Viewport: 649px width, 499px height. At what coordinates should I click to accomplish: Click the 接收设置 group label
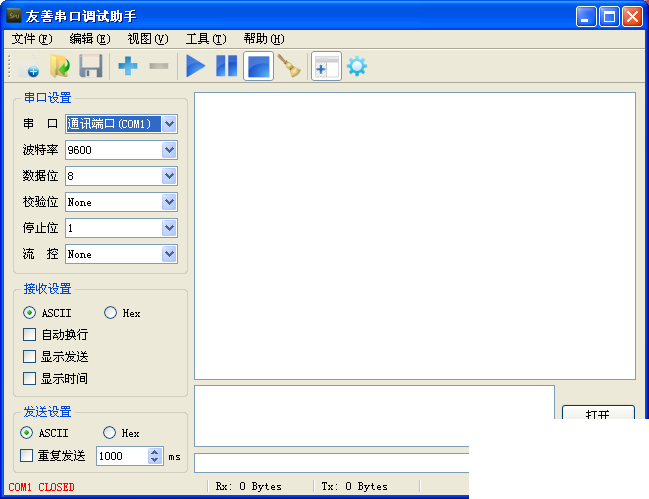(47, 289)
